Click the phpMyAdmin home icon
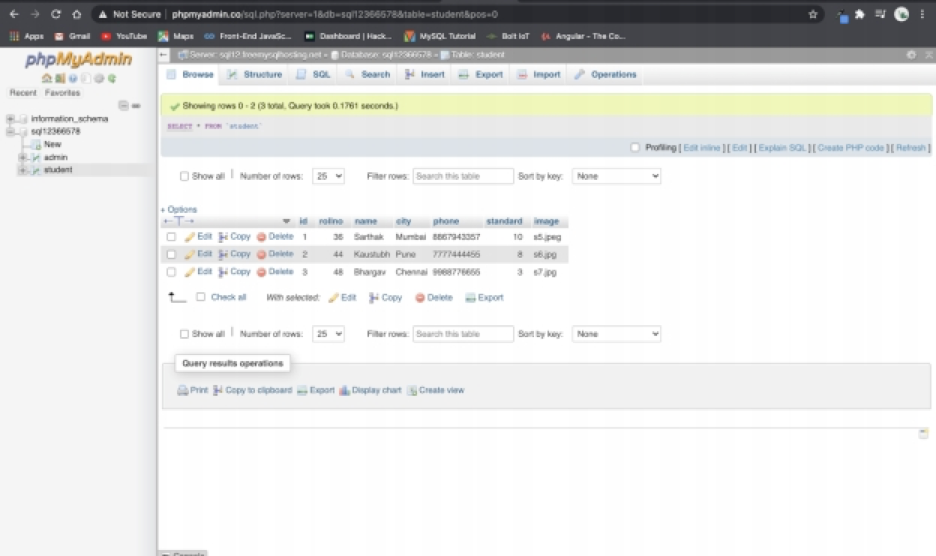This screenshot has width=936, height=556. tap(47, 78)
